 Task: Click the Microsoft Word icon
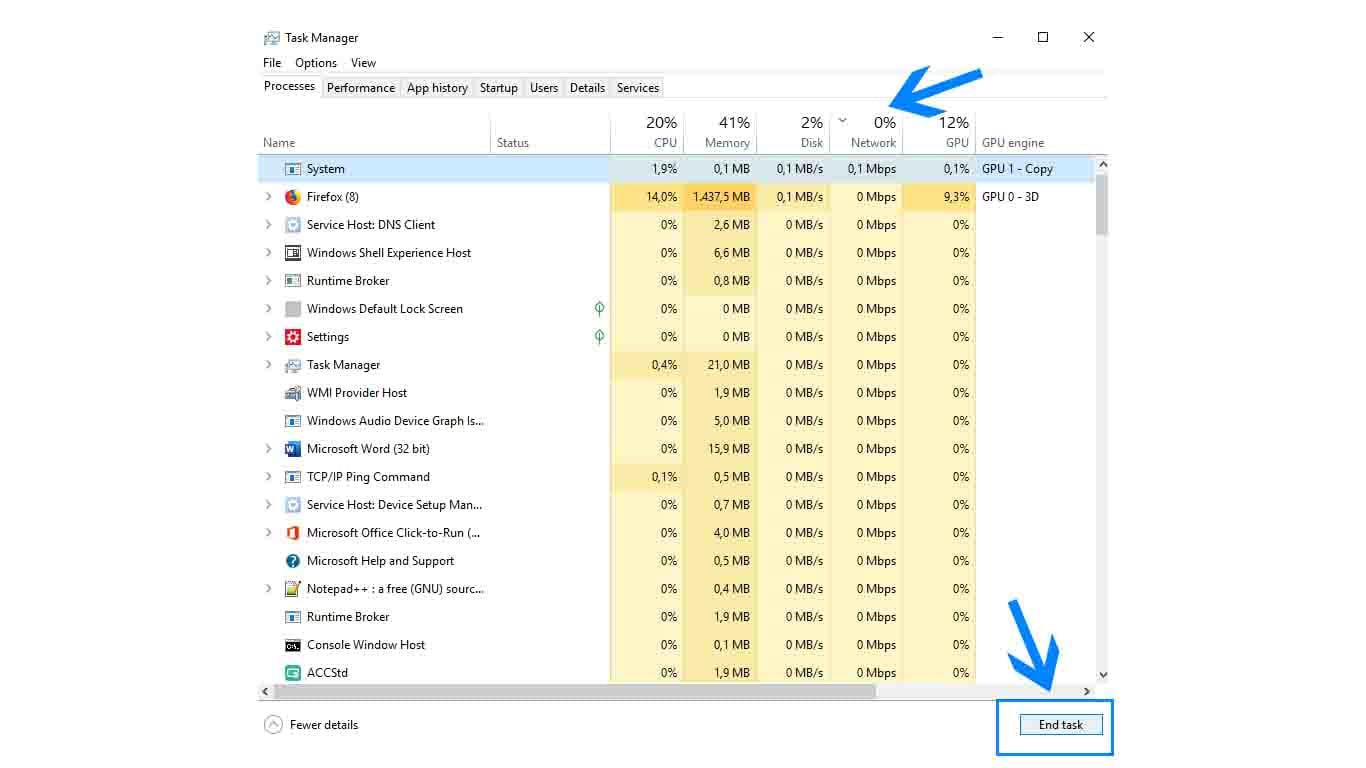[x=293, y=449]
